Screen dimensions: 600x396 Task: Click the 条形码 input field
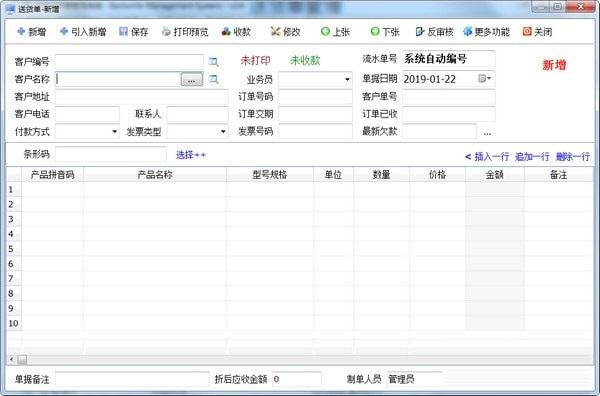tap(111, 154)
